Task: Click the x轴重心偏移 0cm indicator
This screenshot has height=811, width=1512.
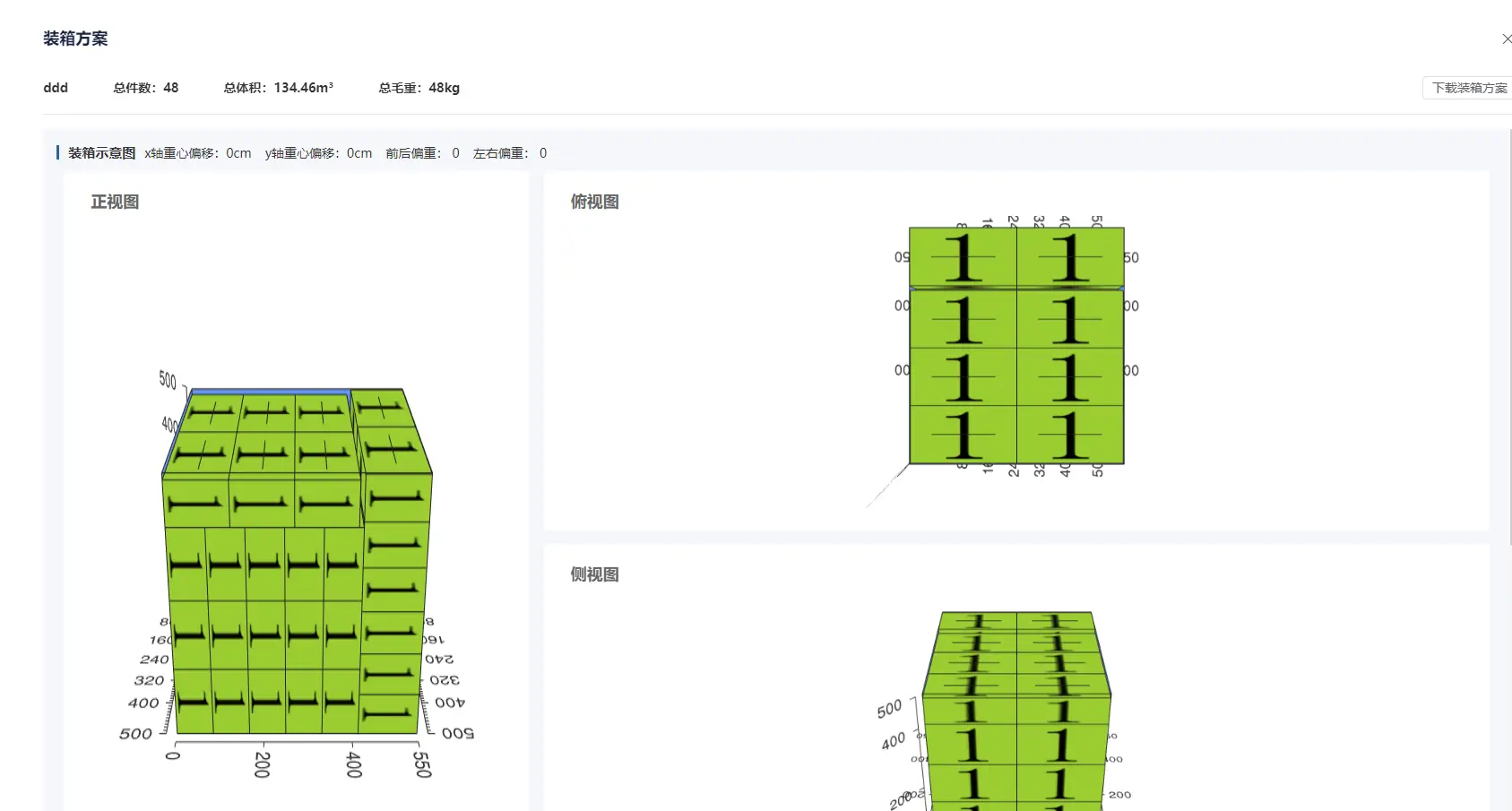Action: point(198,153)
